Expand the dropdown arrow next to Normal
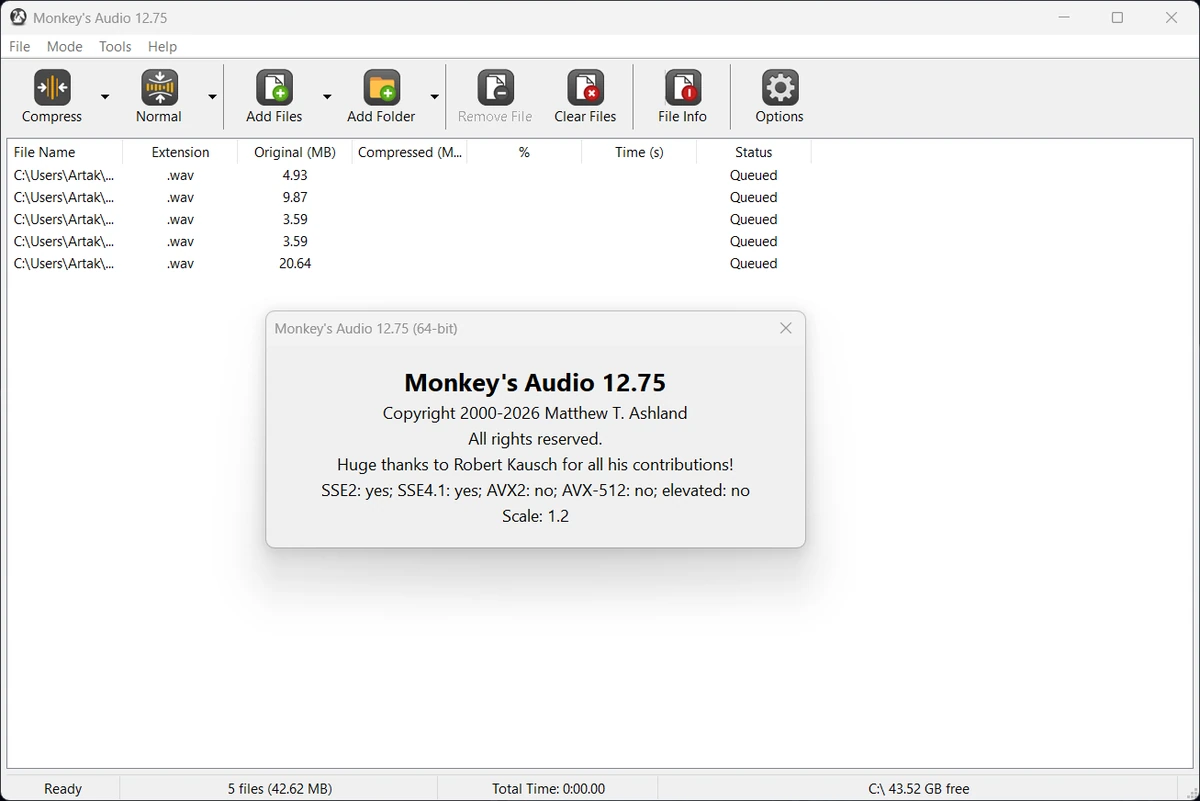Image resolution: width=1200 pixels, height=801 pixels. 212,97
